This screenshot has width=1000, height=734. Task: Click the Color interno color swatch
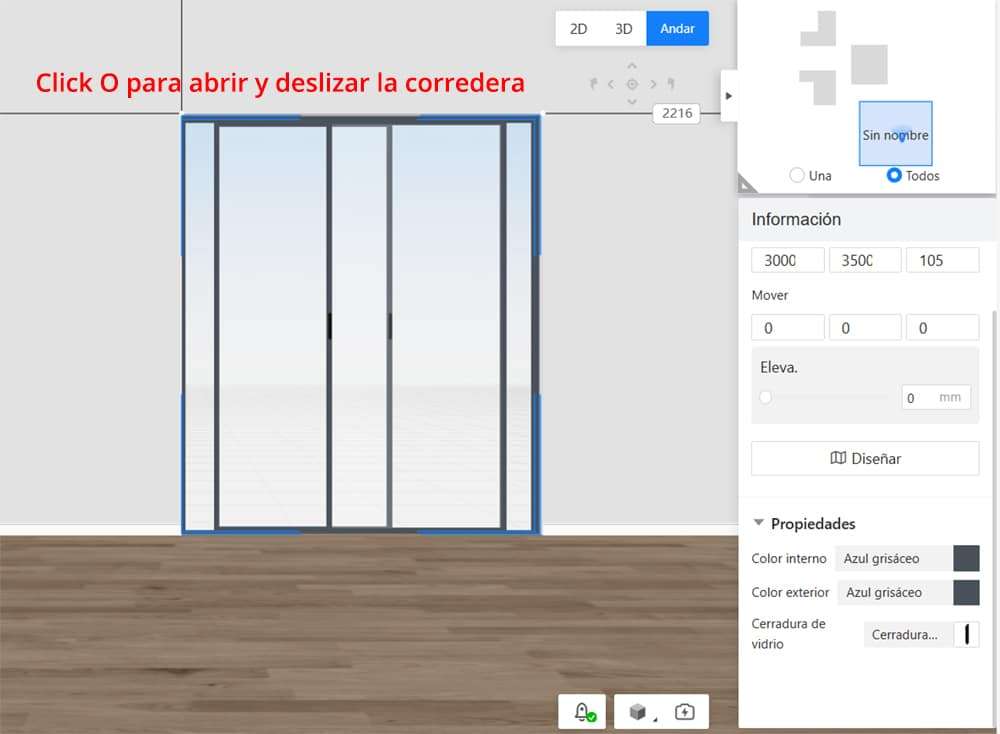click(x=966, y=559)
